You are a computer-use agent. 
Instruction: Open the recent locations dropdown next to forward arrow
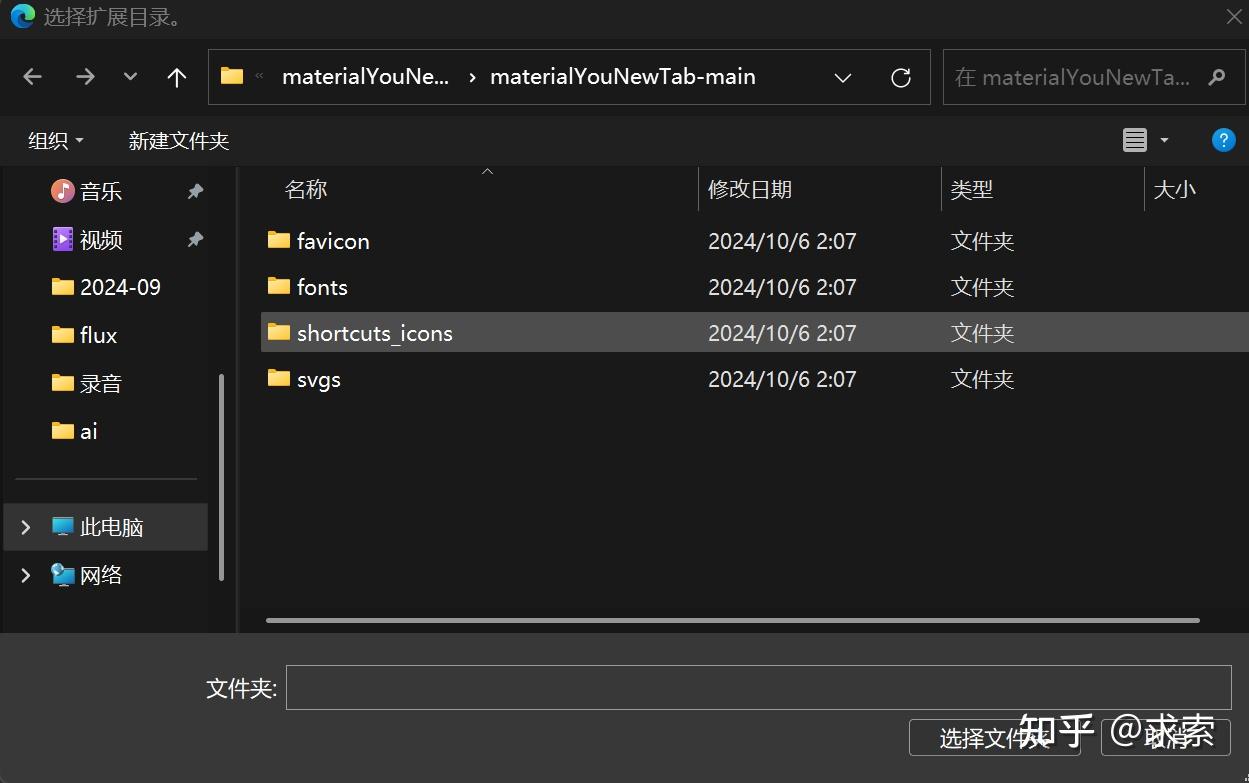(x=129, y=76)
